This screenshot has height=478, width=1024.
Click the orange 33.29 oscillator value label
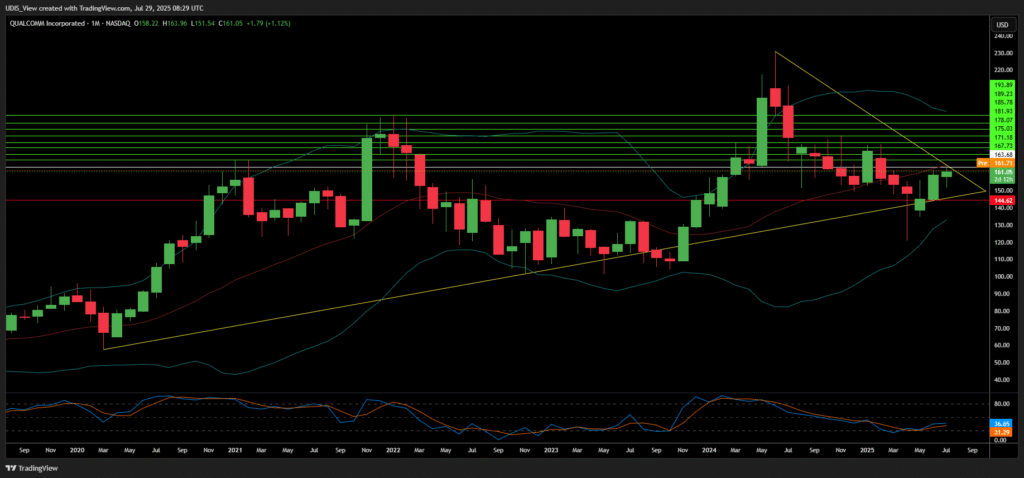(1001, 431)
